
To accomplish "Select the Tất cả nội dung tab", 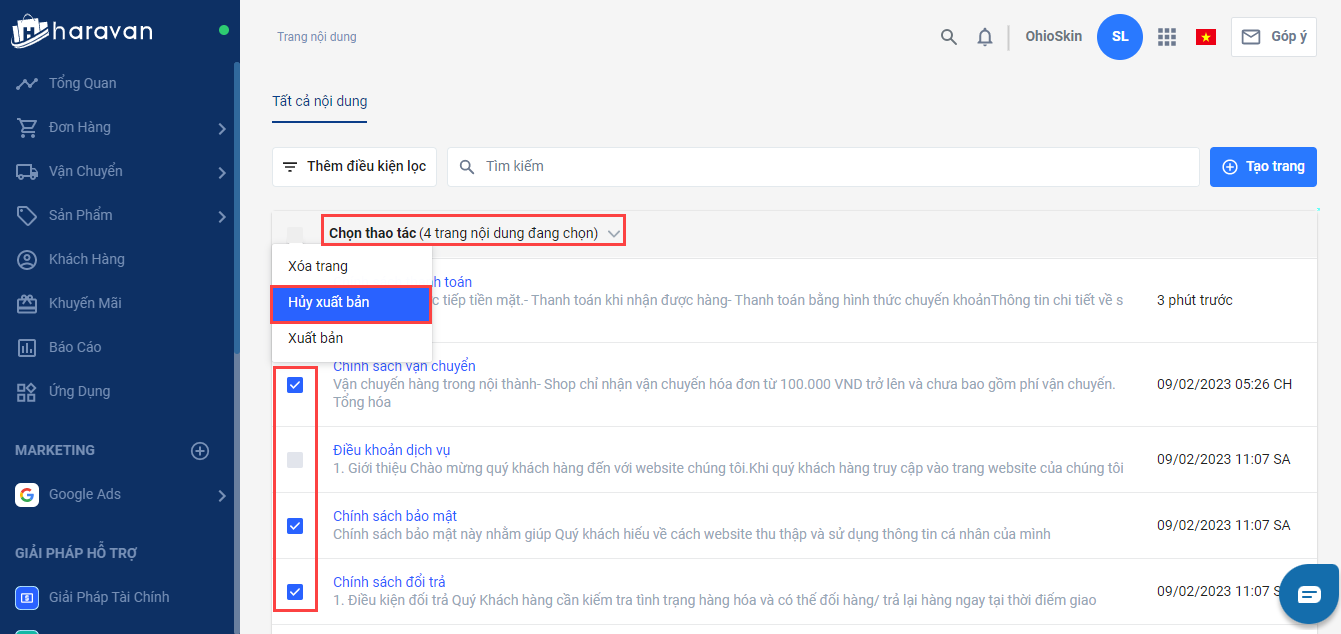I will click(320, 102).
